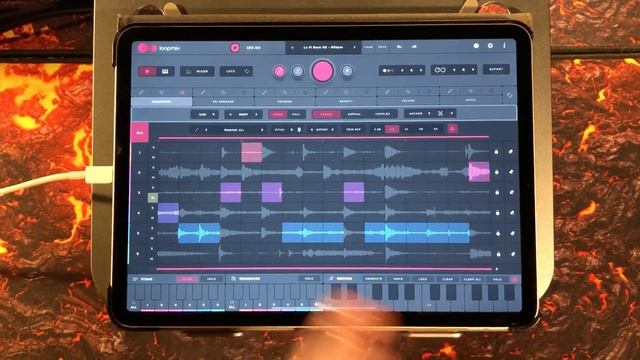This screenshot has height=360, width=640.
Task: Tap the pink tempo play icon in top bar
Action: tap(235, 48)
